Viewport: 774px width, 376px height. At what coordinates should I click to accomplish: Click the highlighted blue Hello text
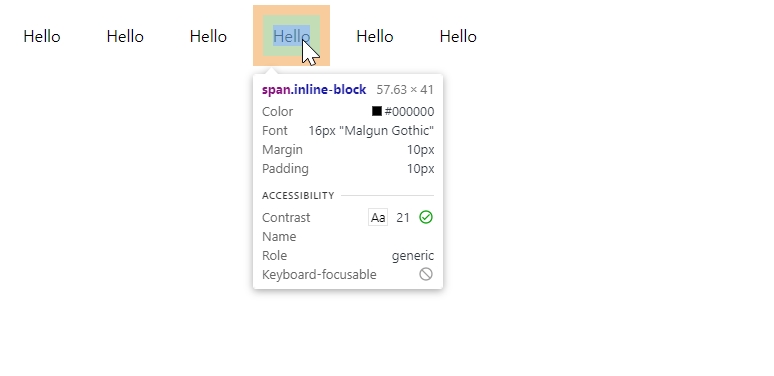click(291, 36)
